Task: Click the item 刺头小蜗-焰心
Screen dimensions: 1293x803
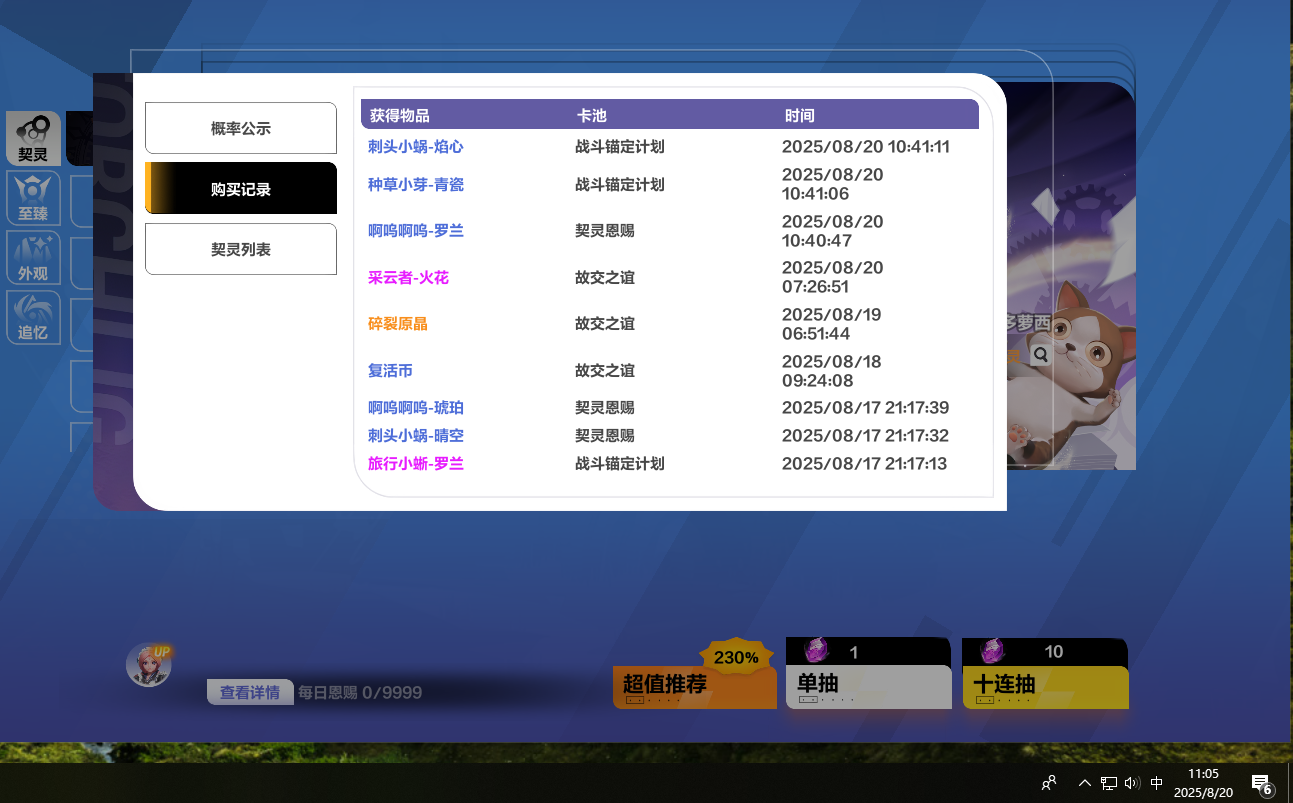Action: coord(416,147)
